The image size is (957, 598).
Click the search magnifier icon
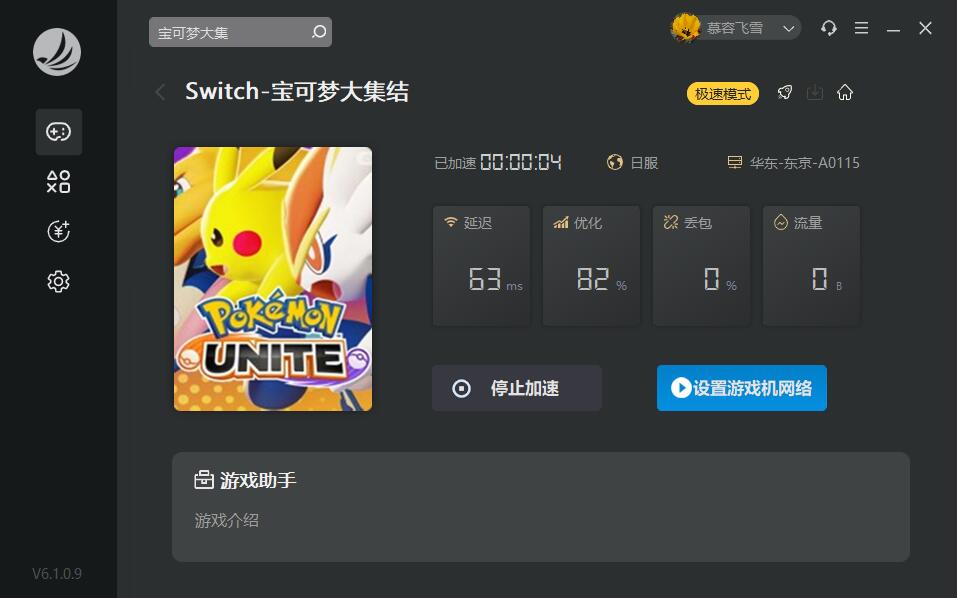click(x=319, y=32)
